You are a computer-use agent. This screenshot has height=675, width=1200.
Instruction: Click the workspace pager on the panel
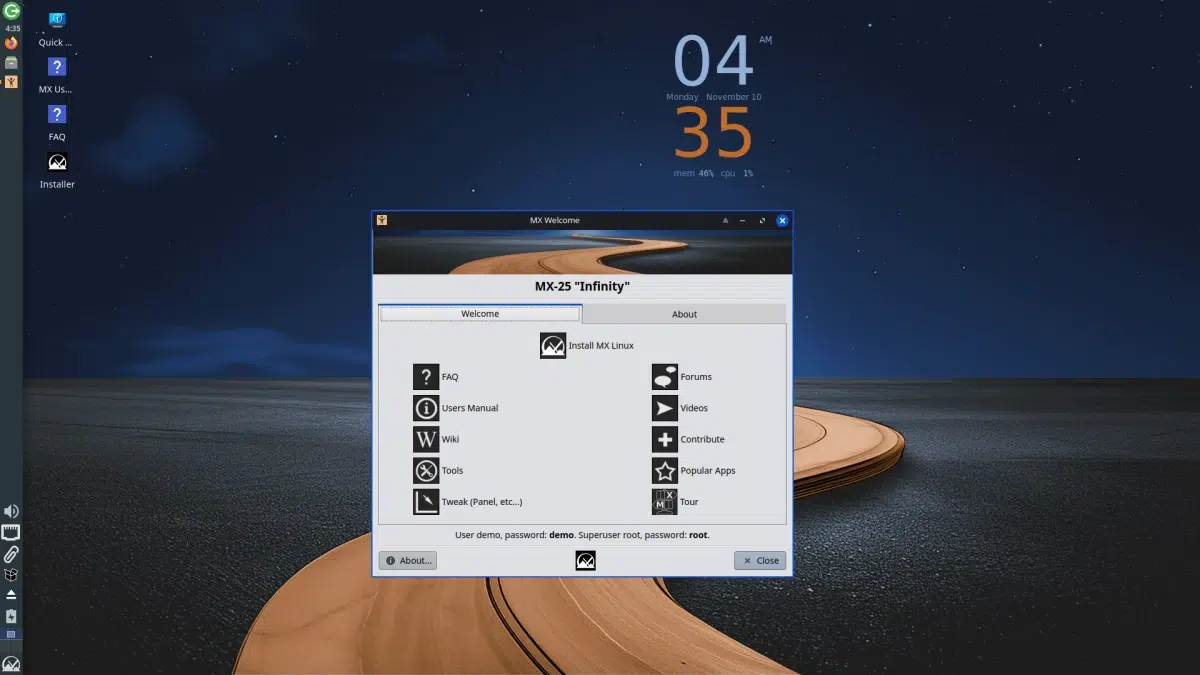coord(11,634)
